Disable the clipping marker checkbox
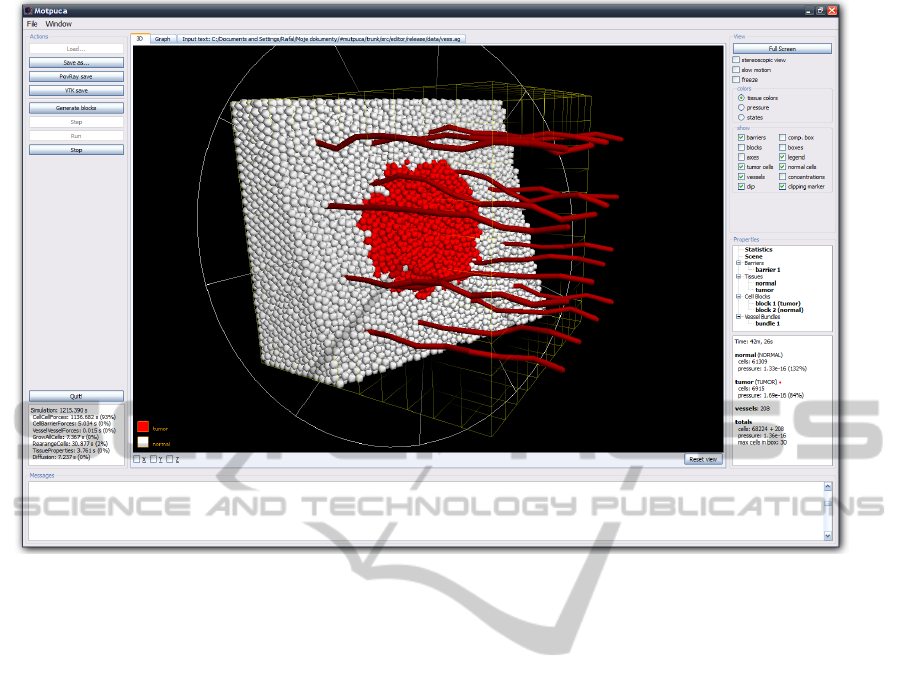 click(782, 187)
